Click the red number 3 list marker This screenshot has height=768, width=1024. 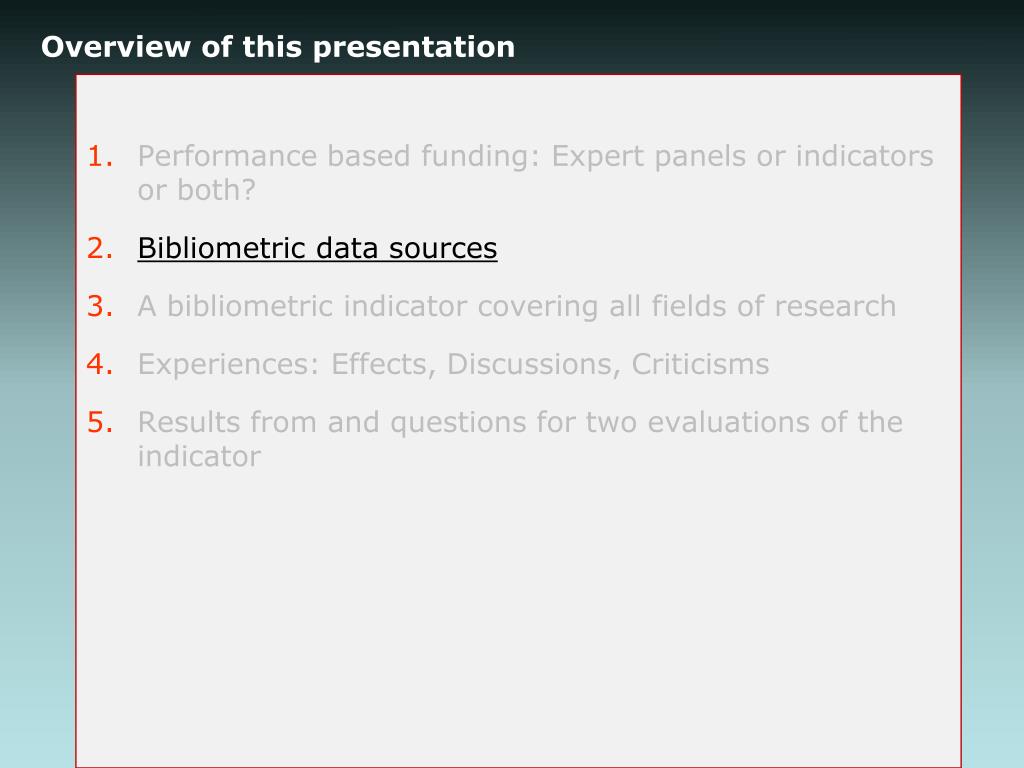(x=100, y=307)
